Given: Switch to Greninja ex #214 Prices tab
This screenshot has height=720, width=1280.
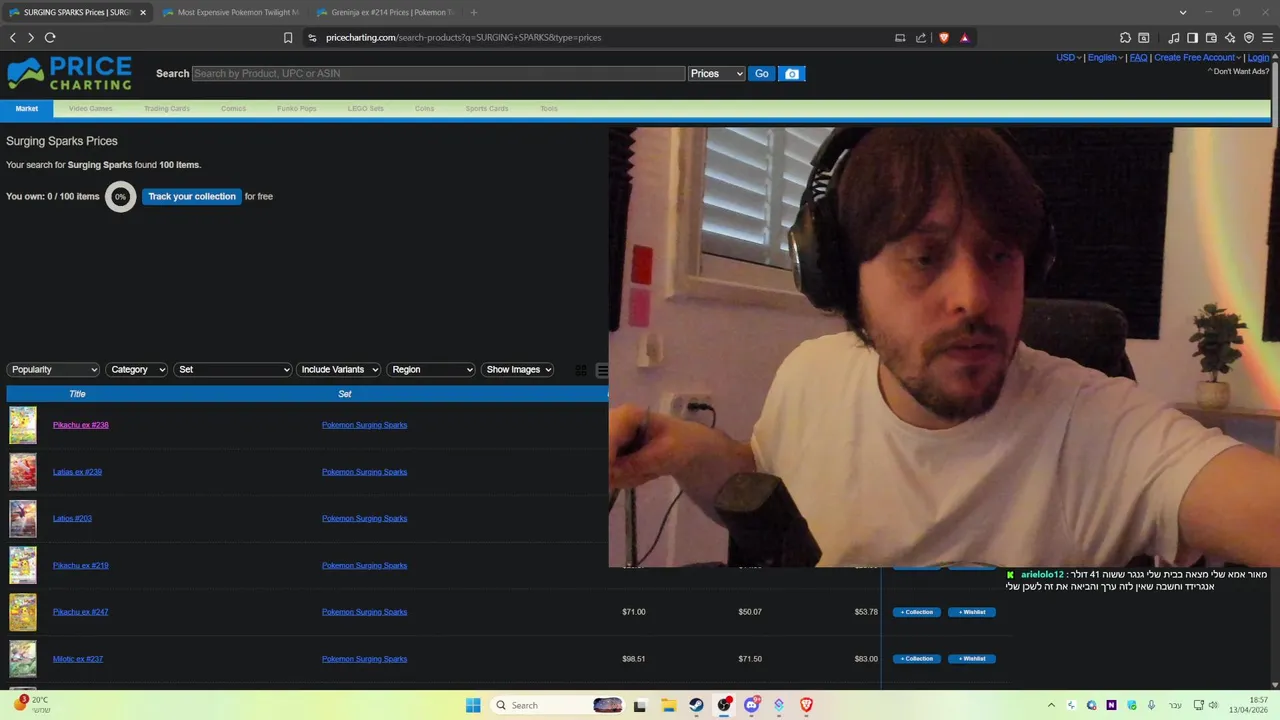Looking at the screenshot, I should [x=383, y=12].
